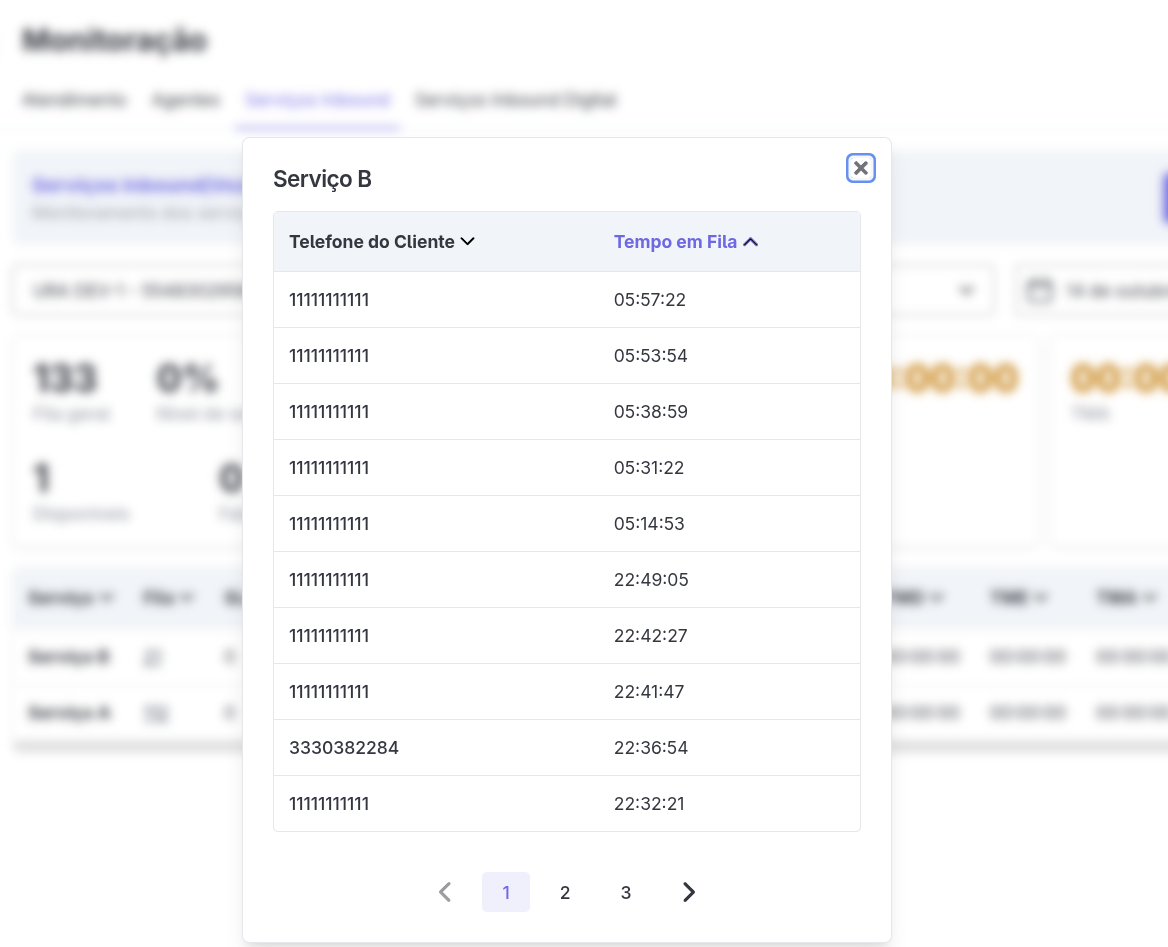Toggle Tempo em Fila sort order

(x=675, y=242)
